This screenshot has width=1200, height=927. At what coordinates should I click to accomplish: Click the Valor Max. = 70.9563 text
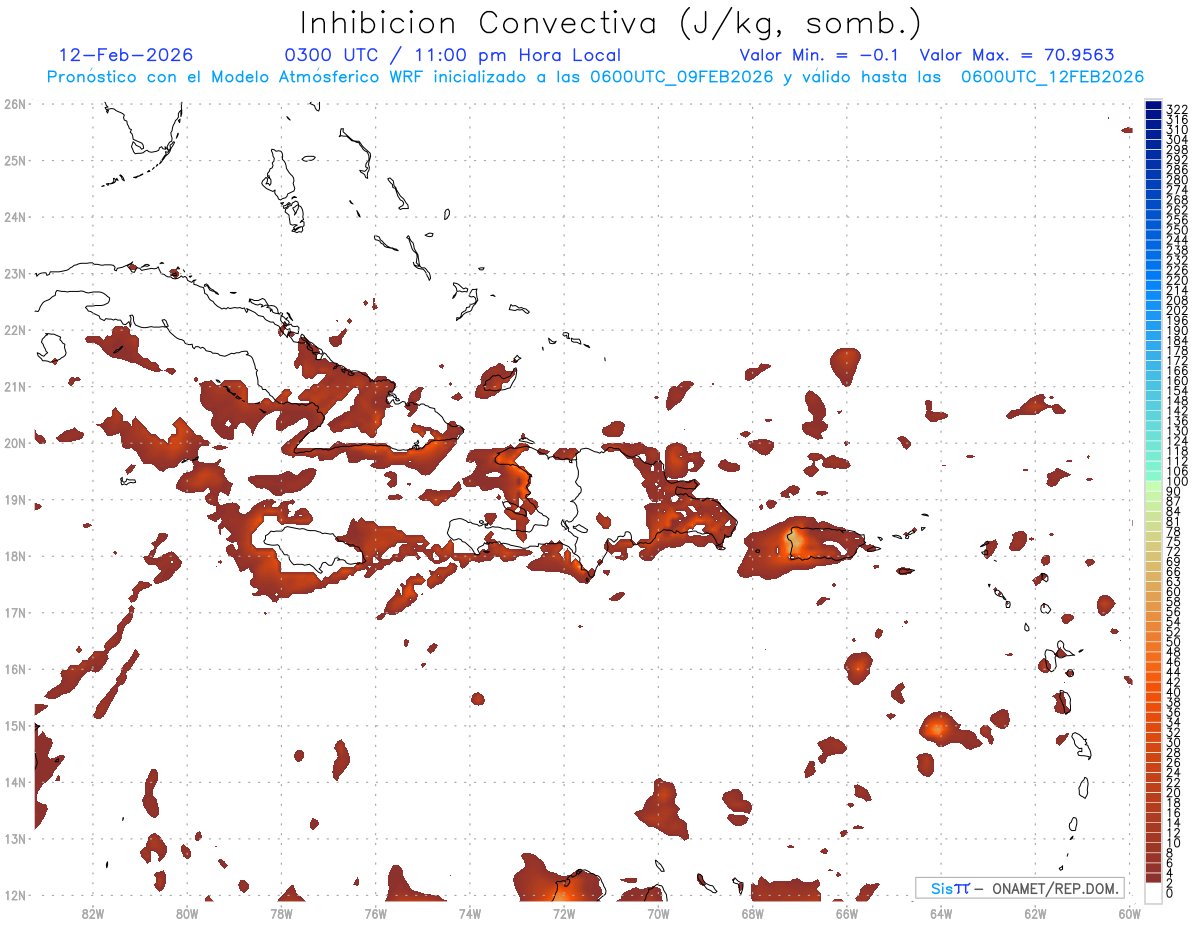pos(1016,55)
